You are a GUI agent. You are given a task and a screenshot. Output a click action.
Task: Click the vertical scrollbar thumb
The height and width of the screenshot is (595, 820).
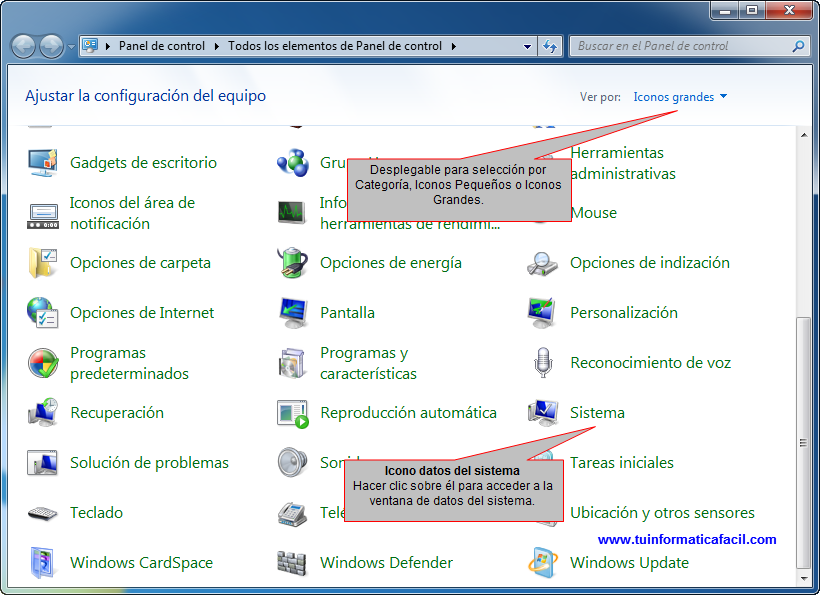[803, 442]
